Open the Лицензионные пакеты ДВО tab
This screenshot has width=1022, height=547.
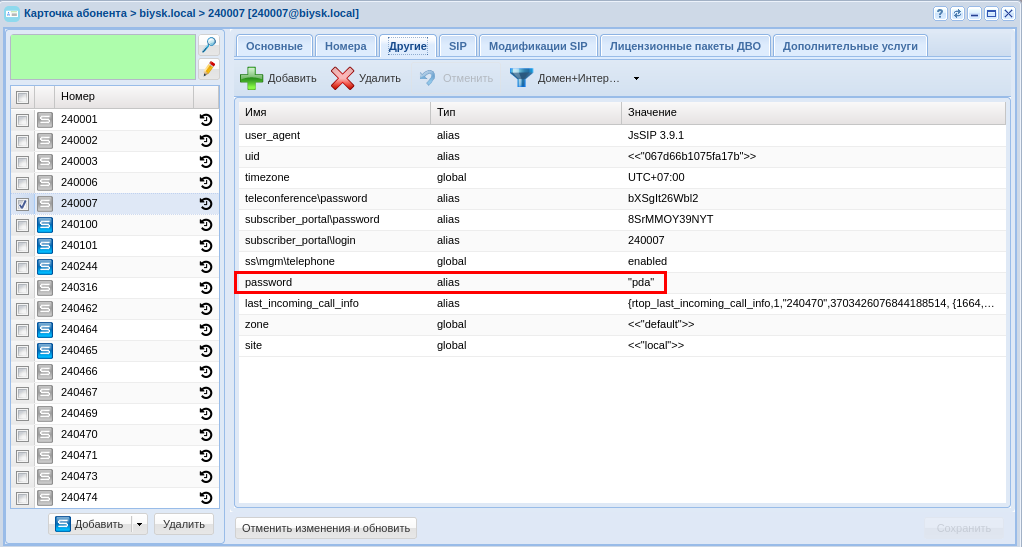pos(685,46)
